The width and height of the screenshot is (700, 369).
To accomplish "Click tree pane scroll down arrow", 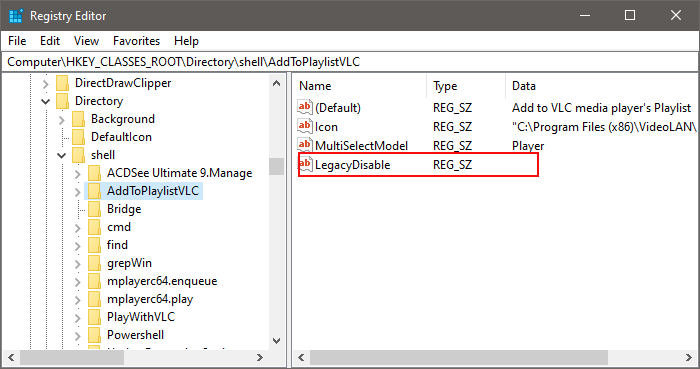I will pyautogui.click(x=276, y=341).
